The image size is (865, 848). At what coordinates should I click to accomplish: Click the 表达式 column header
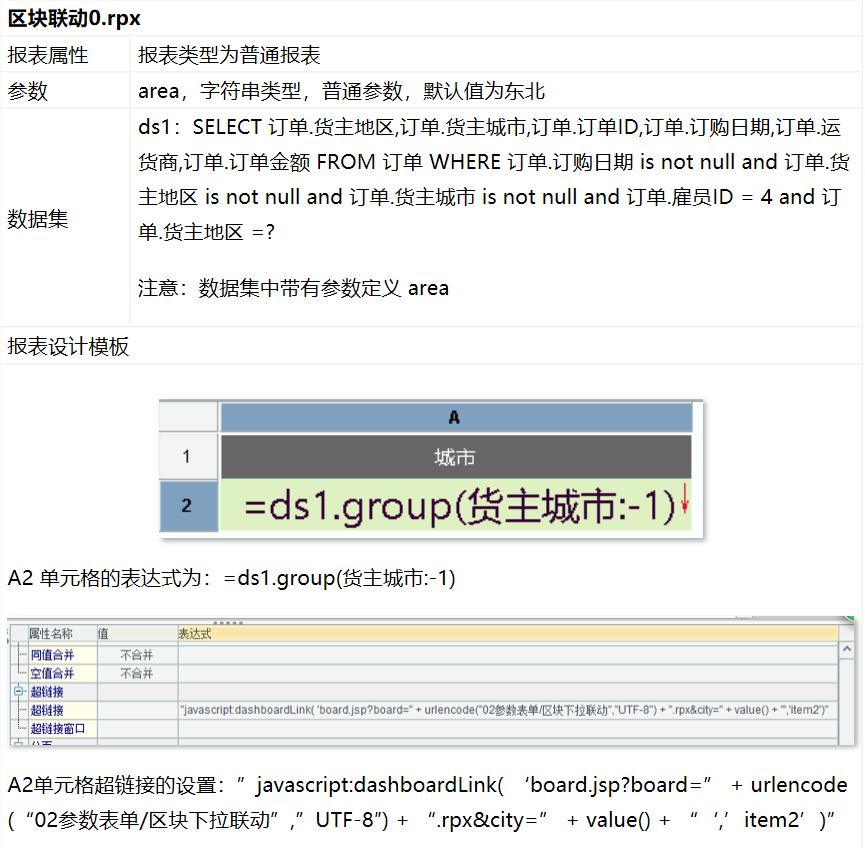pos(508,634)
